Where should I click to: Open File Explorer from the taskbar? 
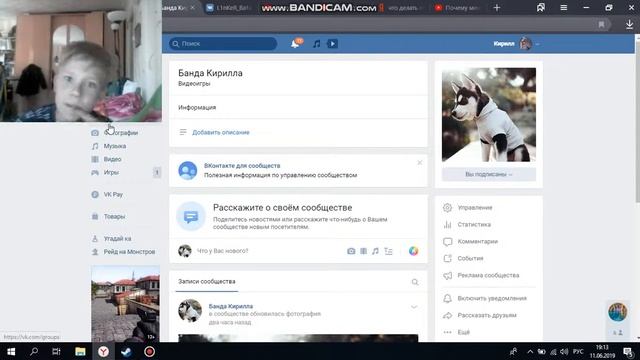point(80,351)
